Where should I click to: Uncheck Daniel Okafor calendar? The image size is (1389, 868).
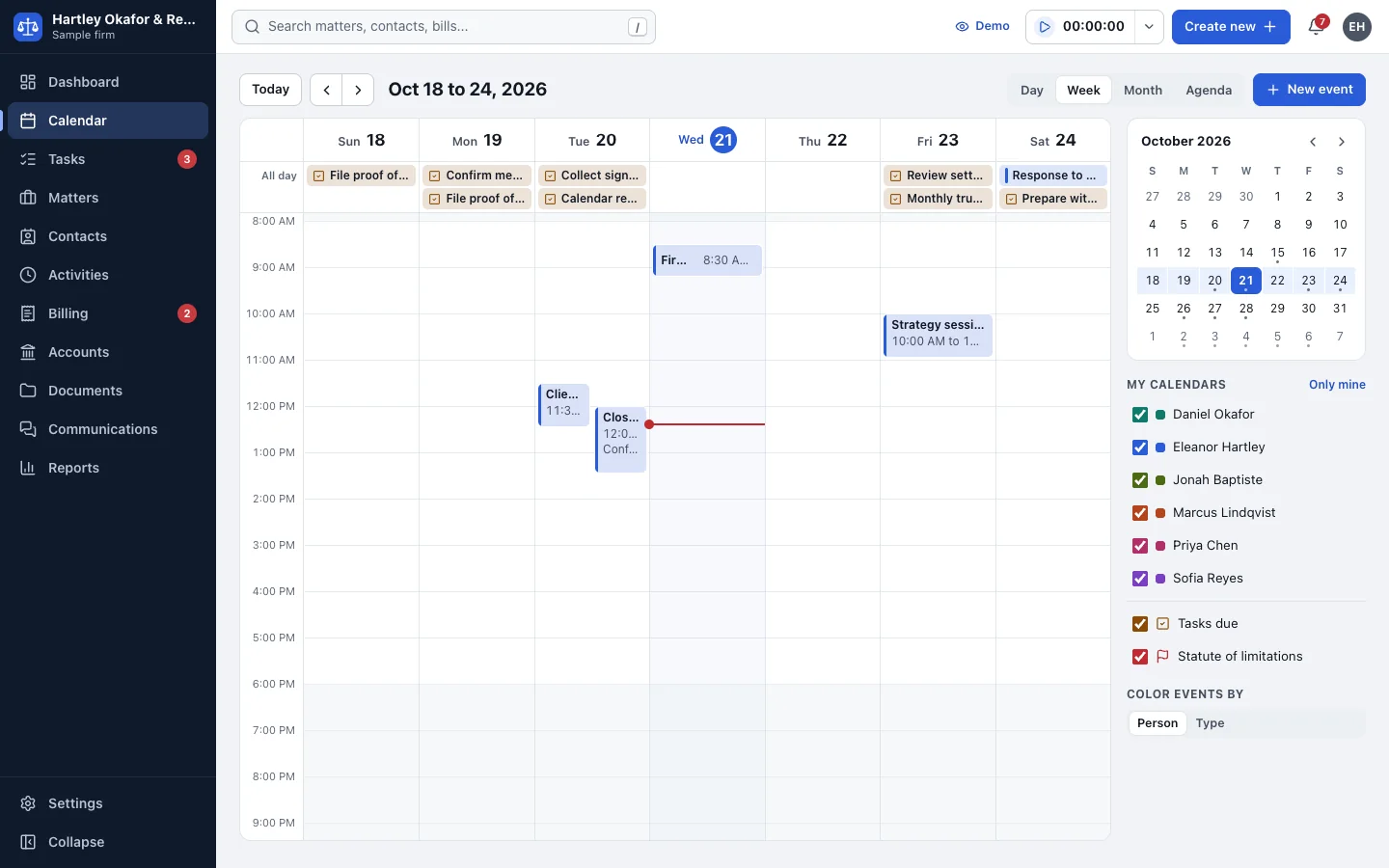pos(1140,415)
